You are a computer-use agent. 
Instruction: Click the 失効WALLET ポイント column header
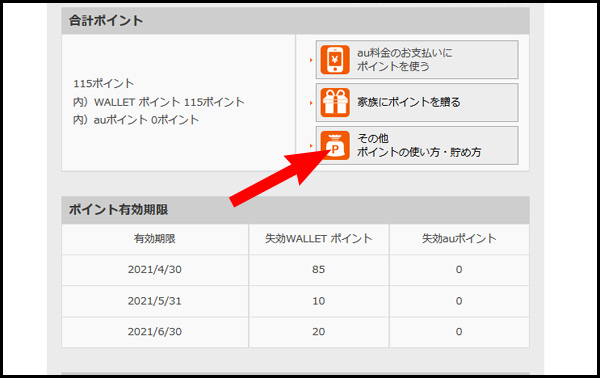tap(318, 239)
